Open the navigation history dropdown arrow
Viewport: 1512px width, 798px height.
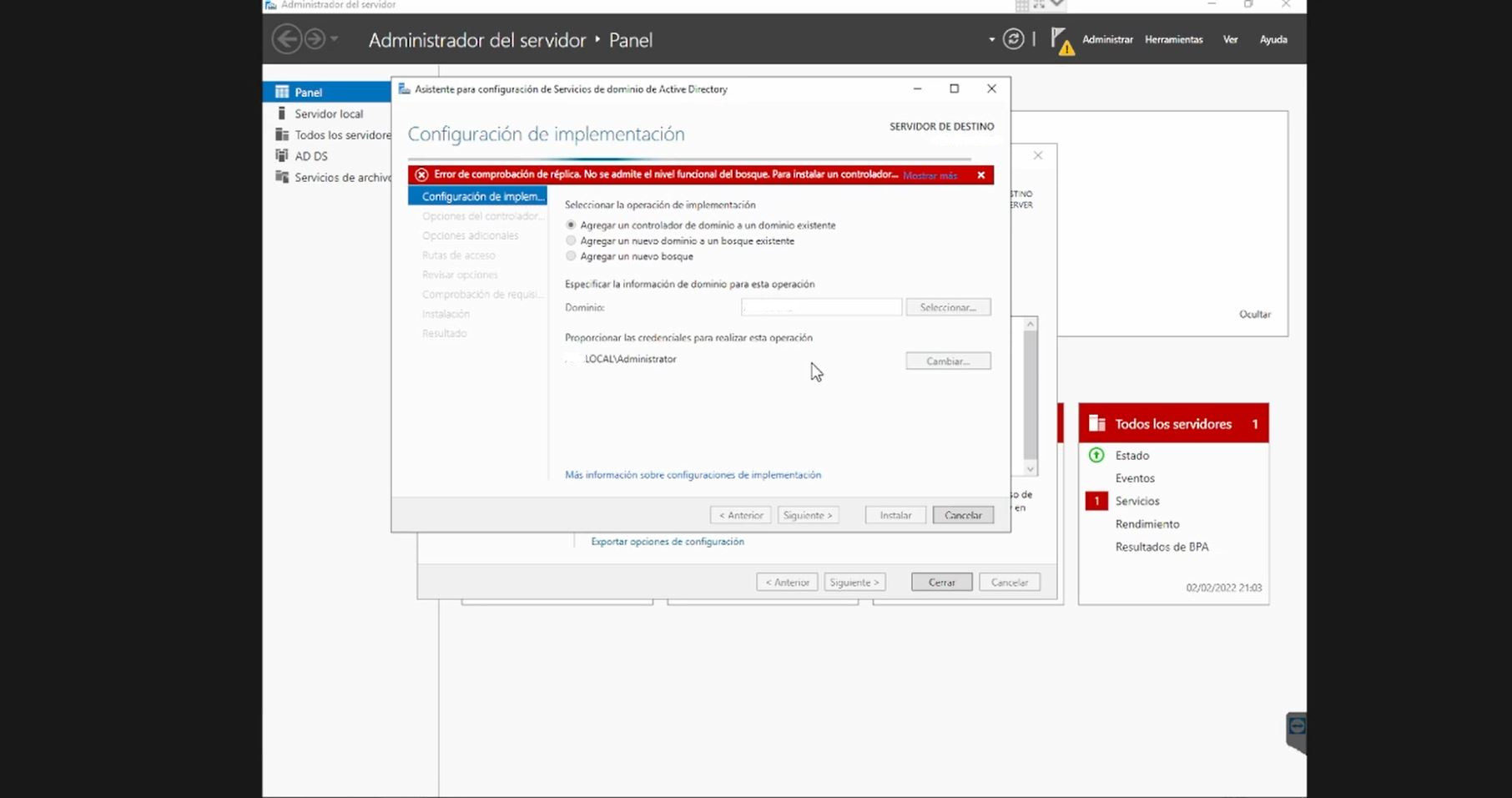pyautogui.click(x=335, y=39)
